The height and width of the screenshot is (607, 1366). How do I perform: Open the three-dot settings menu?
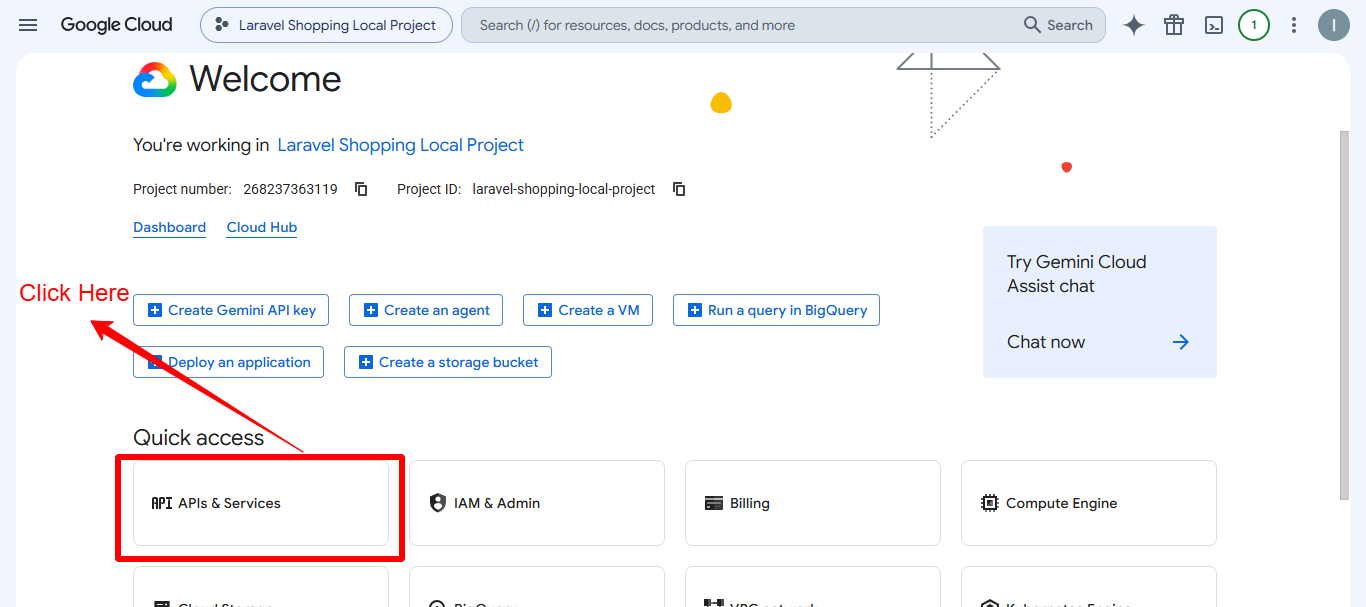click(1294, 25)
